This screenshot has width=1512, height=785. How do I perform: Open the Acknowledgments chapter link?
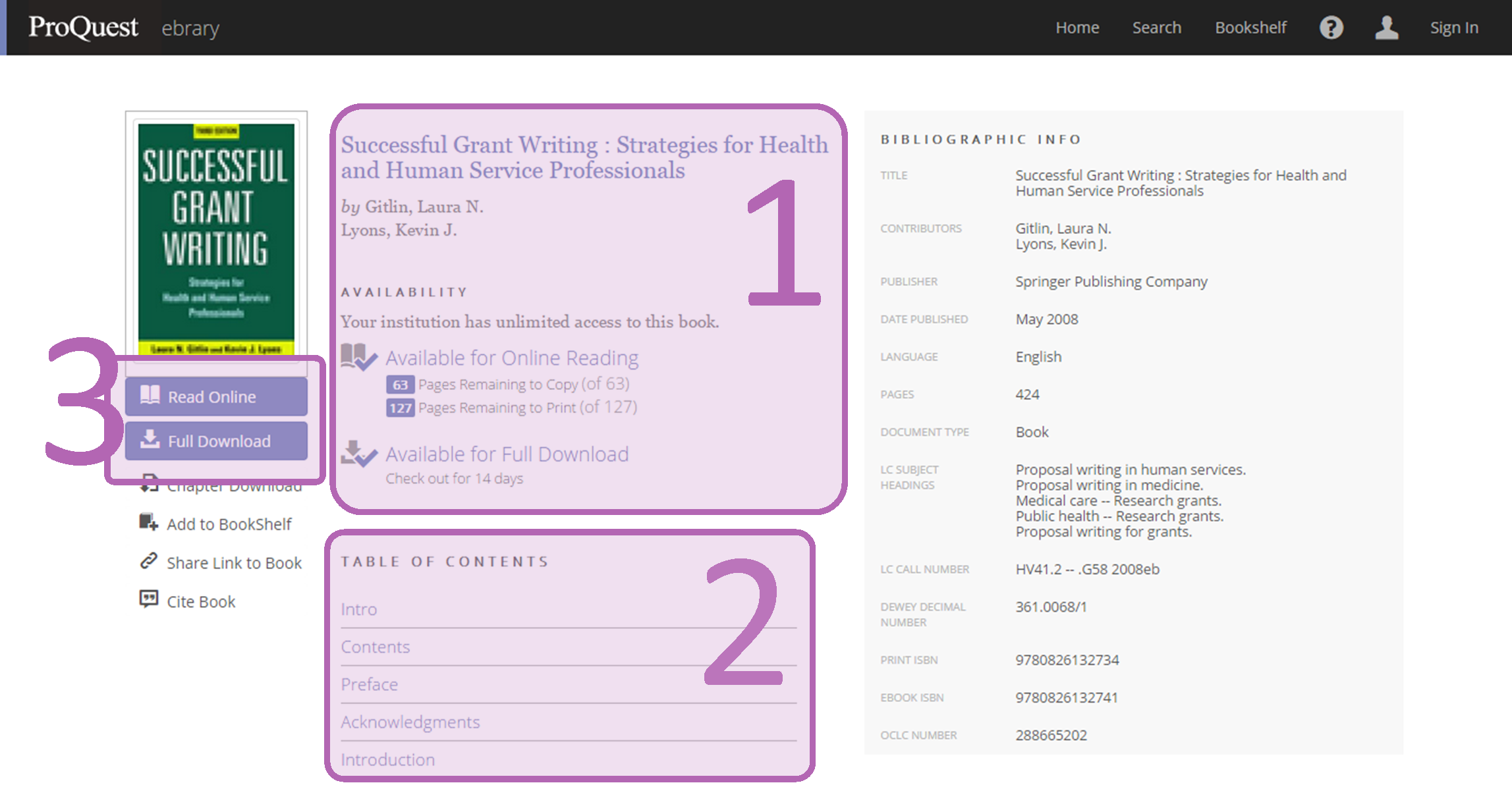pos(410,722)
